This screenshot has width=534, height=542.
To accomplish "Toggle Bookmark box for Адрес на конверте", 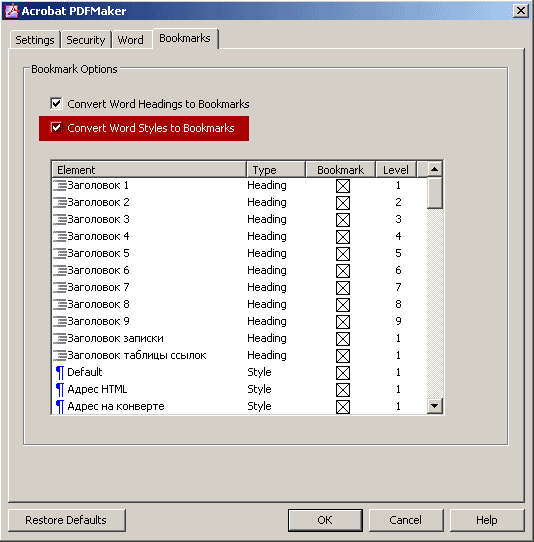I will (x=343, y=406).
